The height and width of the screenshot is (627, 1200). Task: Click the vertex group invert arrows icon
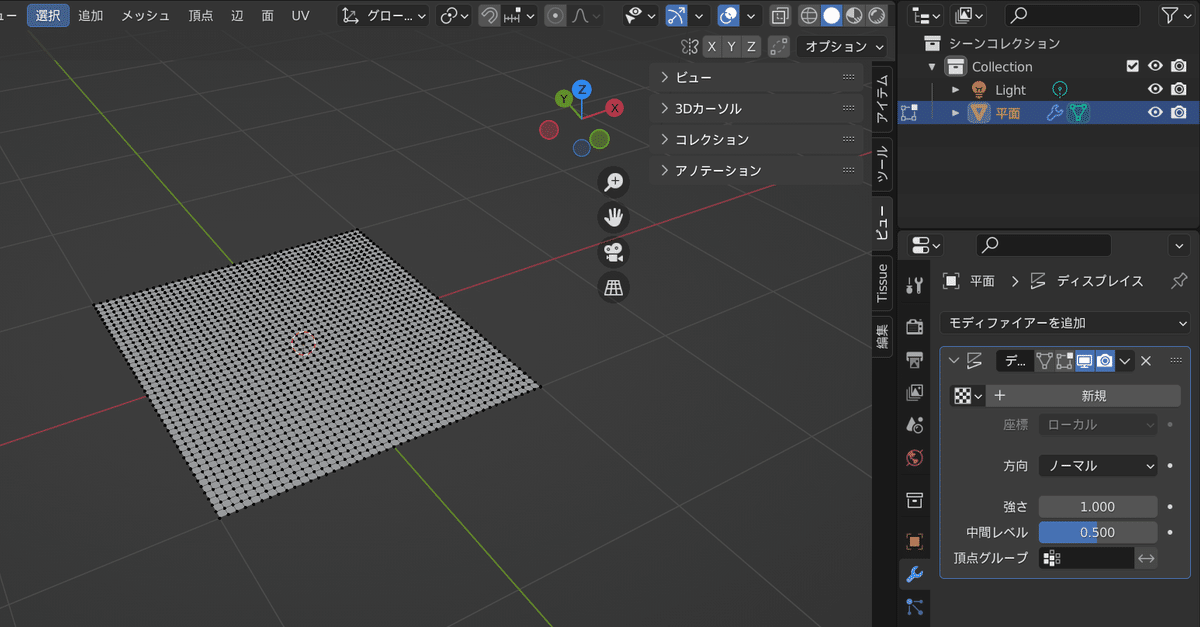1146,558
